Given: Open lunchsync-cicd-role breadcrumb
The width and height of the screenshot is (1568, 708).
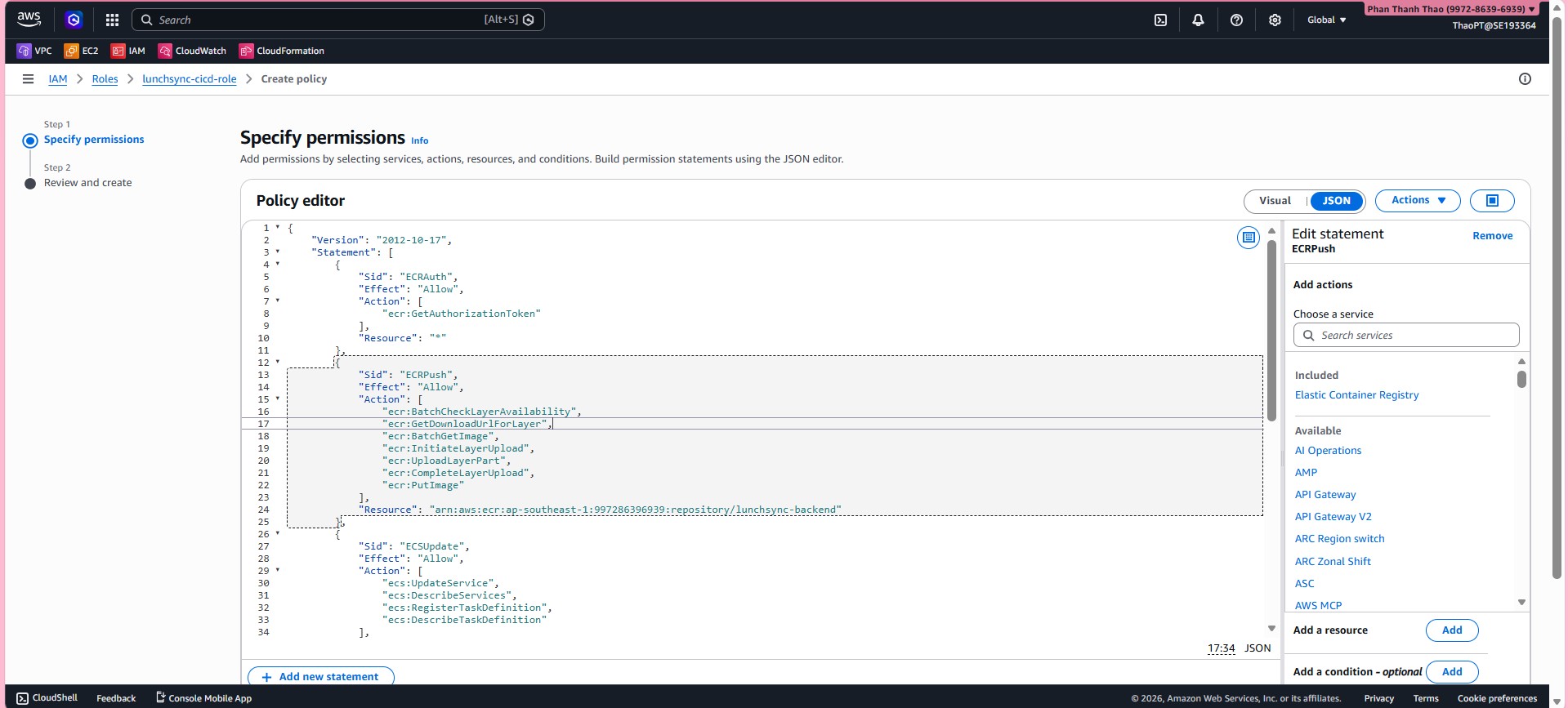Looking at the screenshot, I should tap(190, 79).
